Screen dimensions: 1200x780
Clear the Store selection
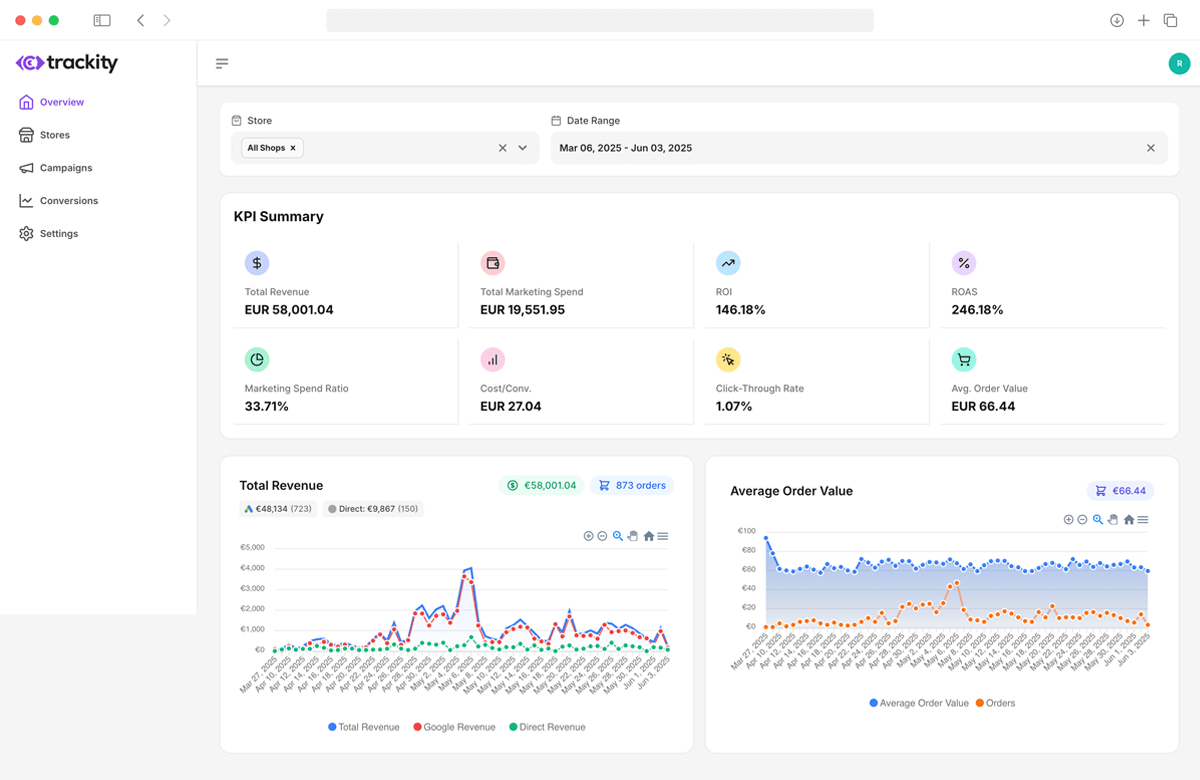point(503,148)
